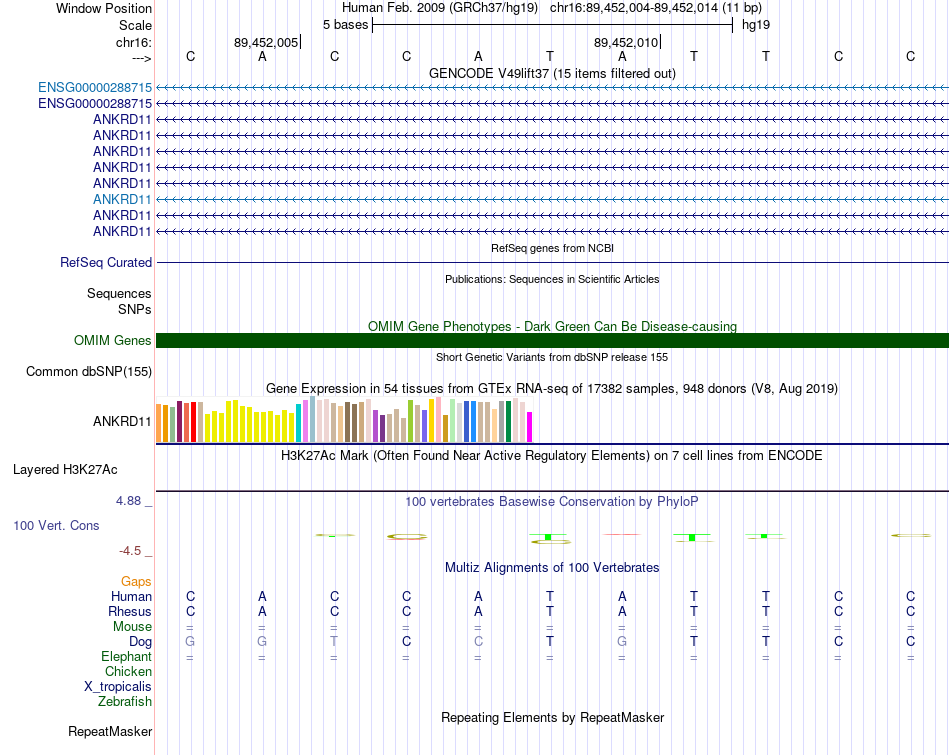Open the H3K27Ac Mark track title
This screenshot has height=755, width=950.
coord(552,455)
